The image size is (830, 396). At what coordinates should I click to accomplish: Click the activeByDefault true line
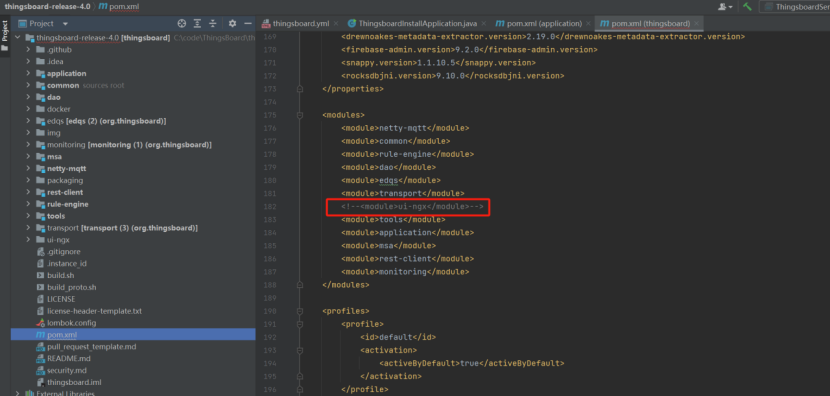coord(472,363)
